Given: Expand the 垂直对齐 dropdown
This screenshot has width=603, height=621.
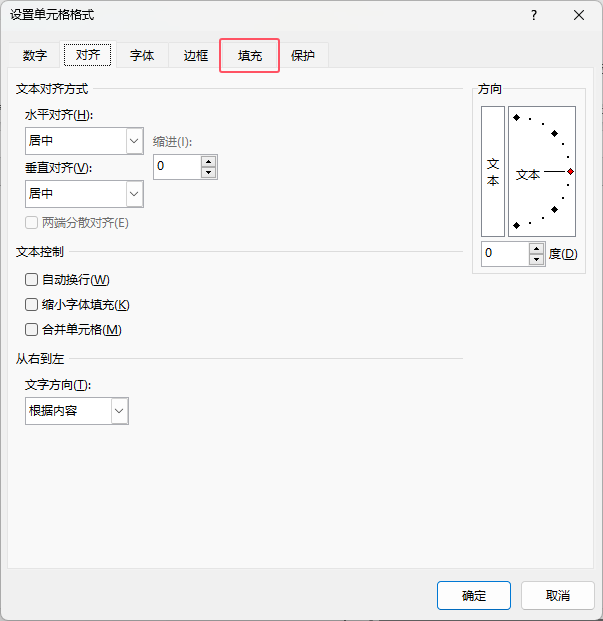Looking at the screenshot, I should pyautogui.click(x=135, y=193).
